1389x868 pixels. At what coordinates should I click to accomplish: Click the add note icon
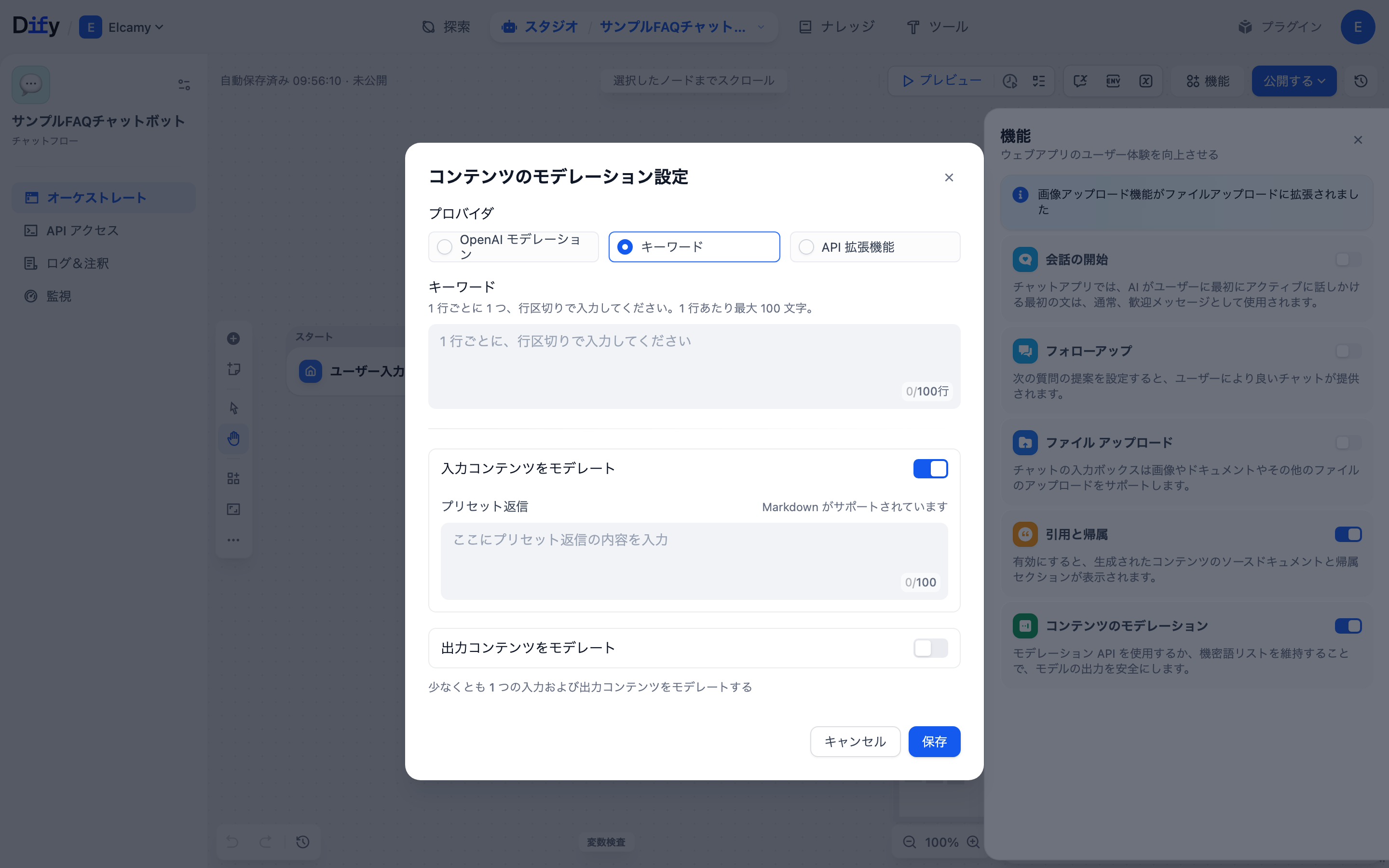(x=233, y=369)
